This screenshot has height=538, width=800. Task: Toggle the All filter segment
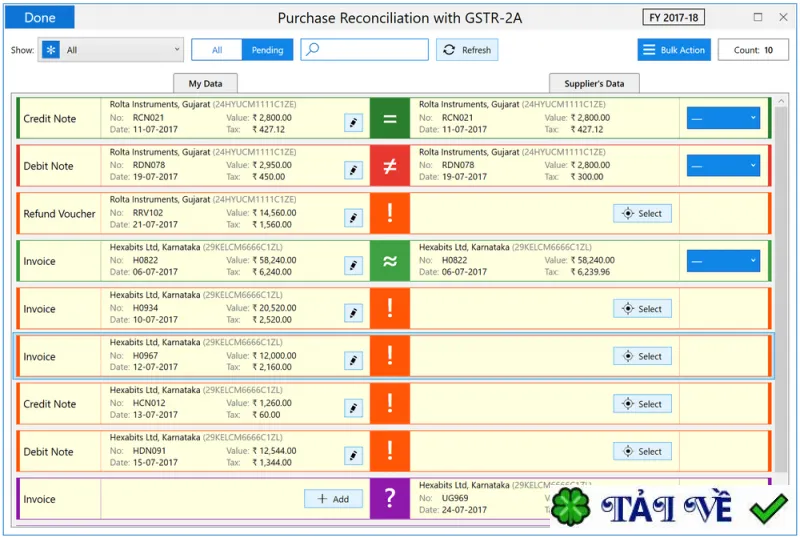pyautogui.click(x=217, y=50)
